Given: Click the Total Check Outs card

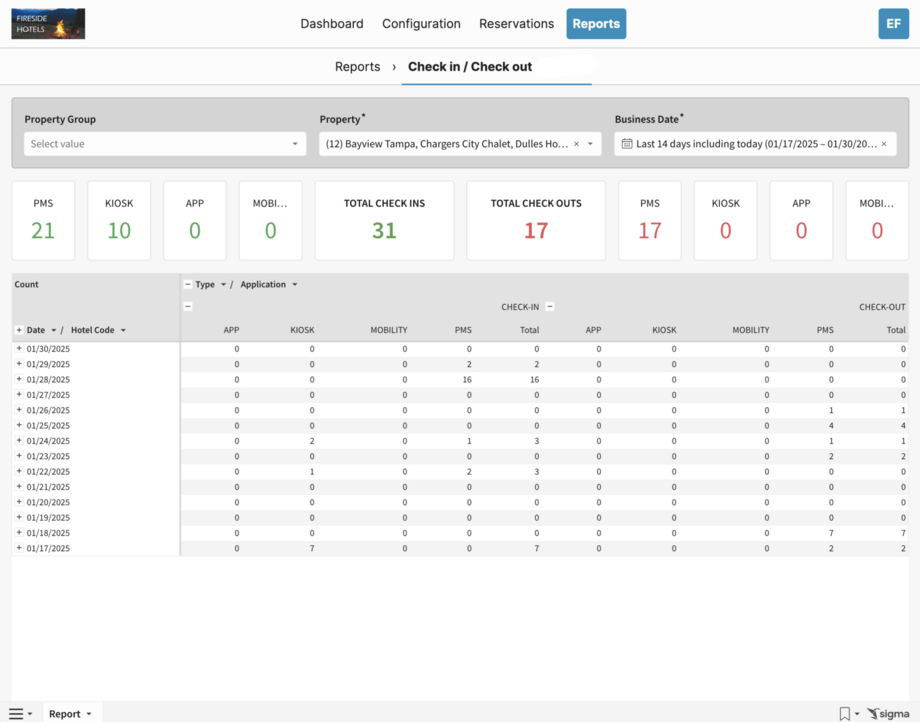Looking at the screenshot, I should point(536,221).
